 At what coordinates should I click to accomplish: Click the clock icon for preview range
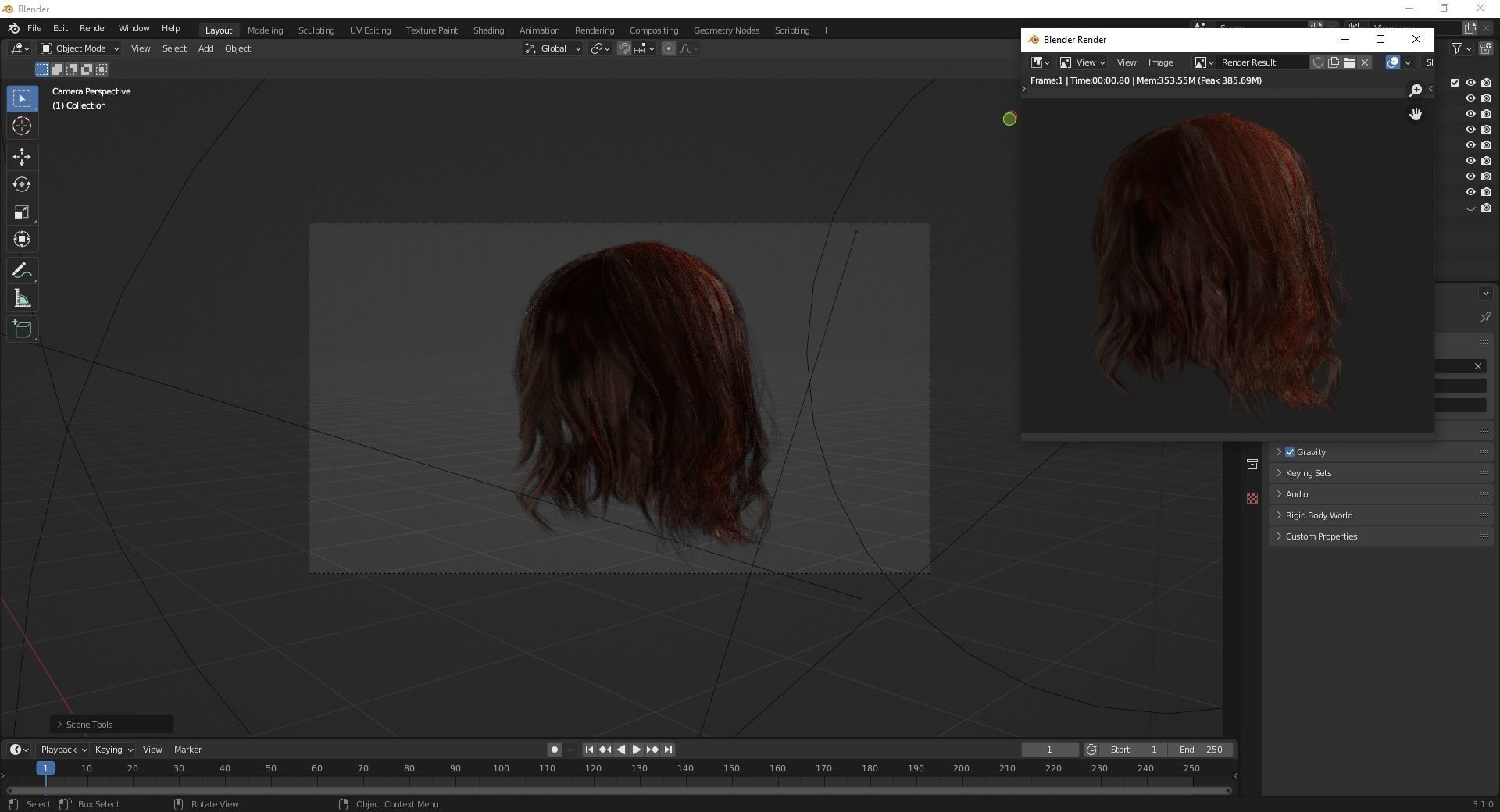pyautogui.click(x=1091, y=750)
